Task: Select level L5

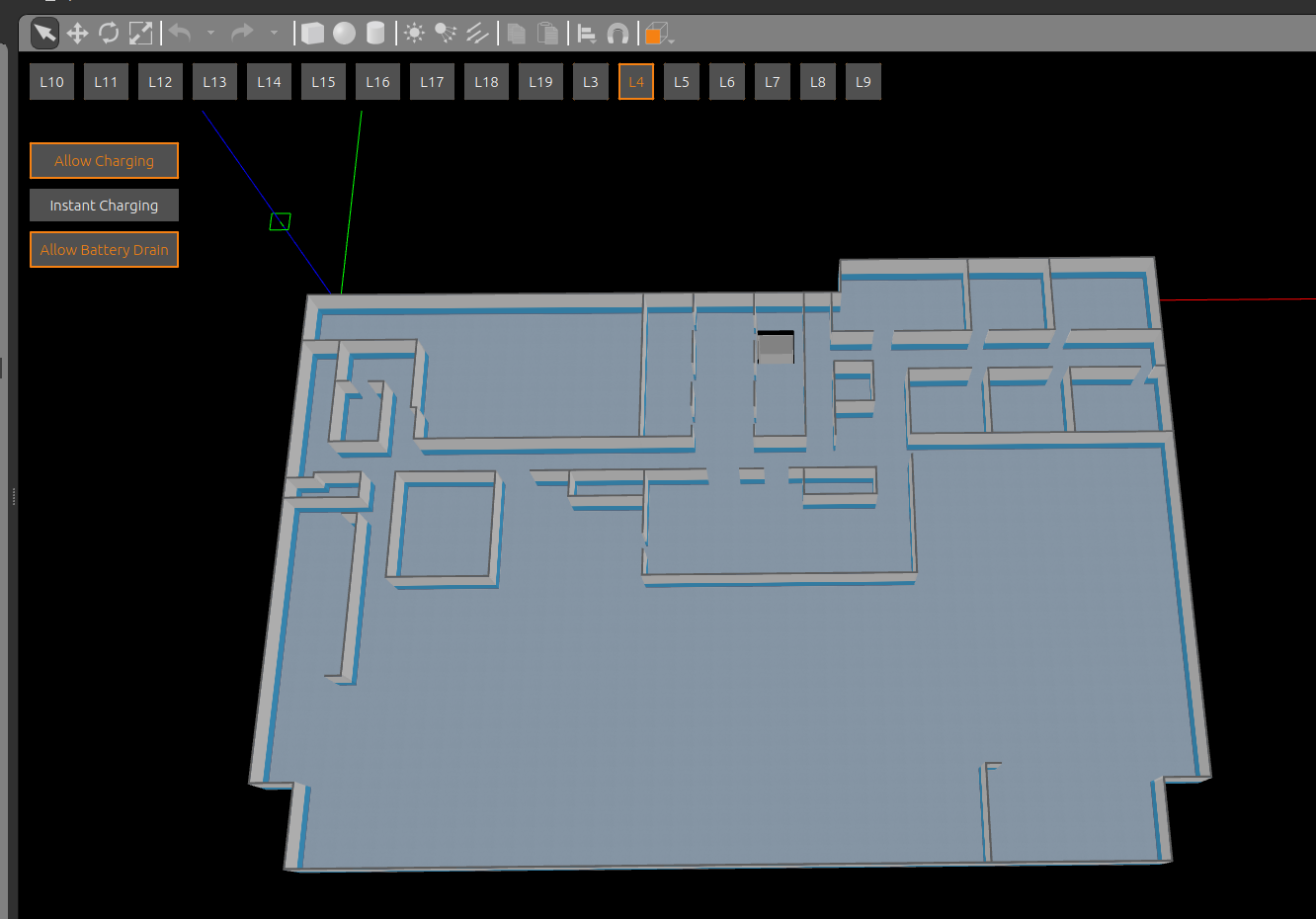Action: click(682, 82)
